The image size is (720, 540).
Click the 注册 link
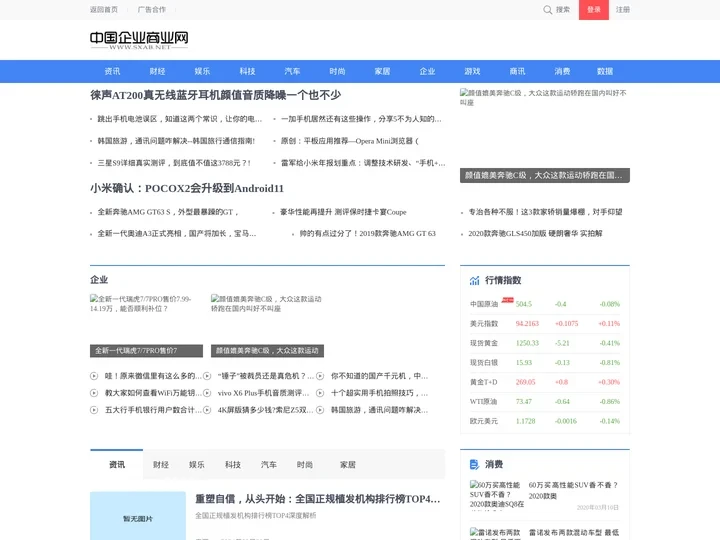point(623,10)
